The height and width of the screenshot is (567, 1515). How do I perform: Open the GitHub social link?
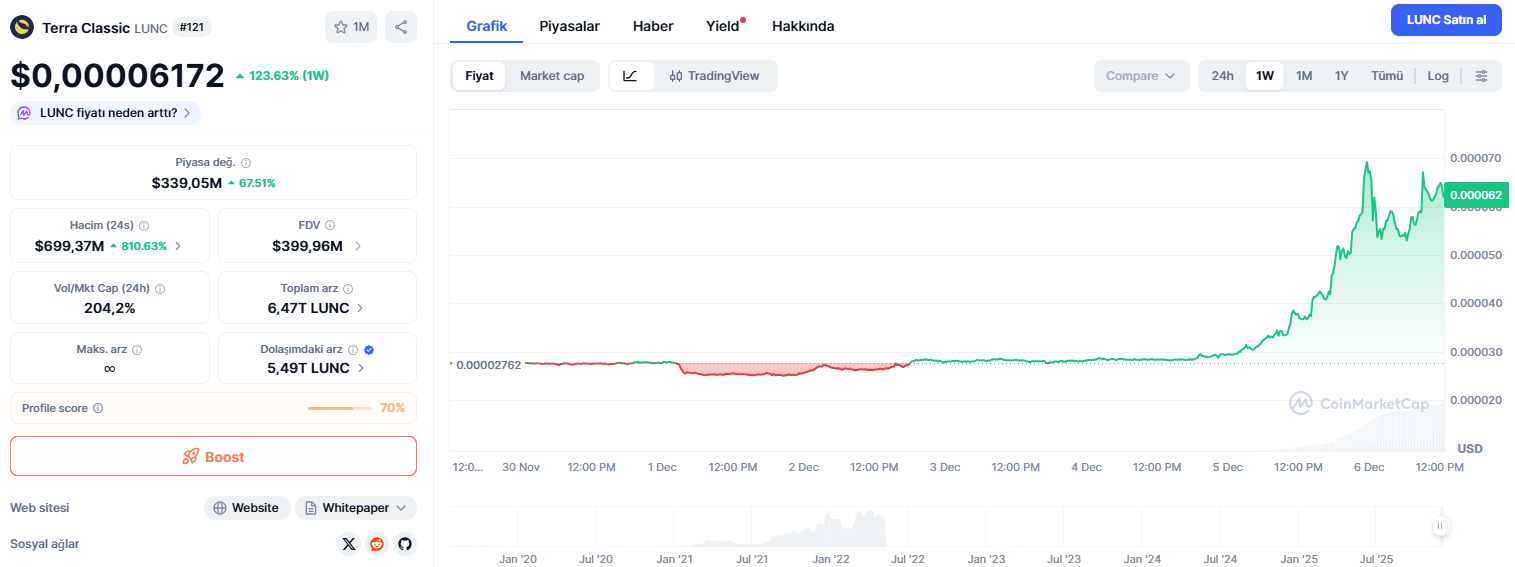(405, 544)
